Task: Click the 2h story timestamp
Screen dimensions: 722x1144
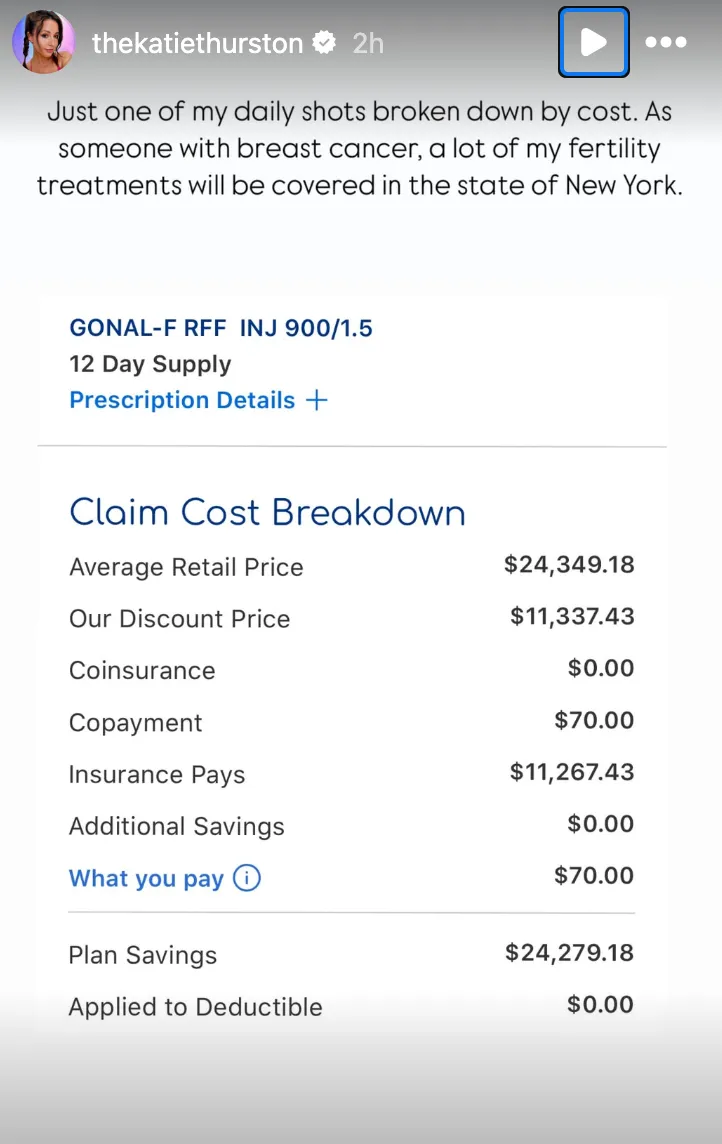Action: [368, 43]
